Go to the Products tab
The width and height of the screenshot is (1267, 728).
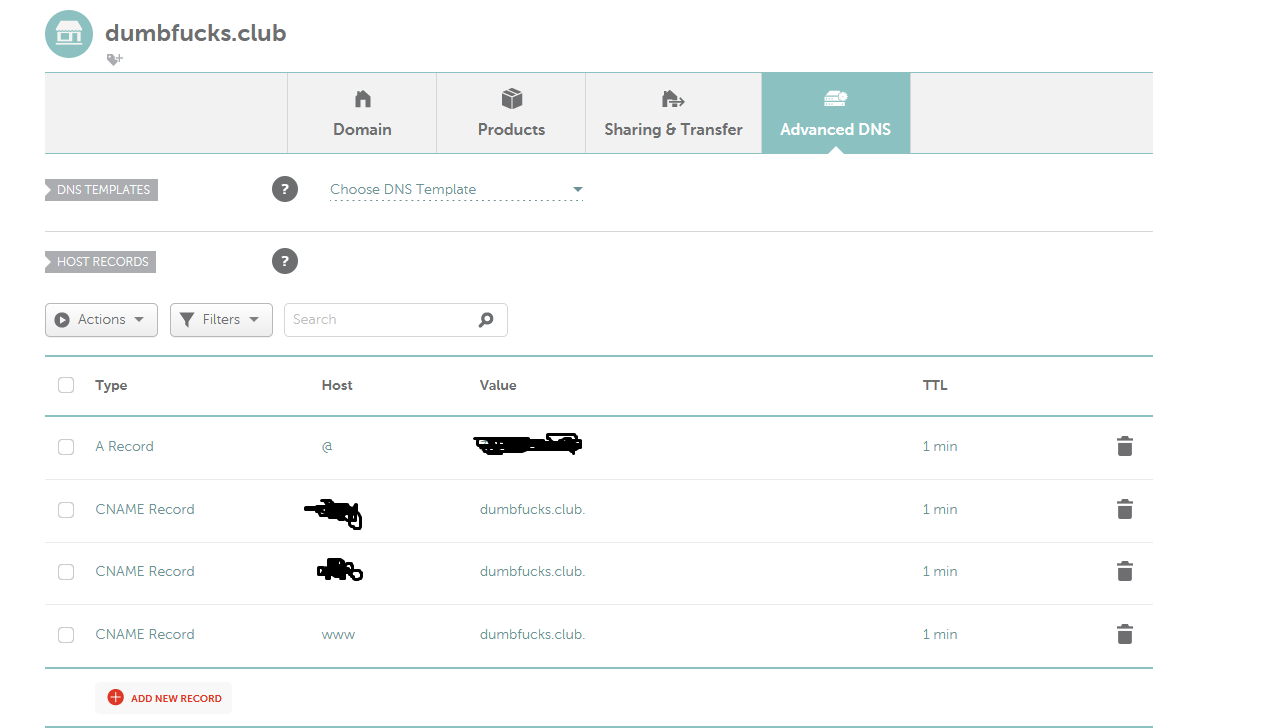[511, 113]
